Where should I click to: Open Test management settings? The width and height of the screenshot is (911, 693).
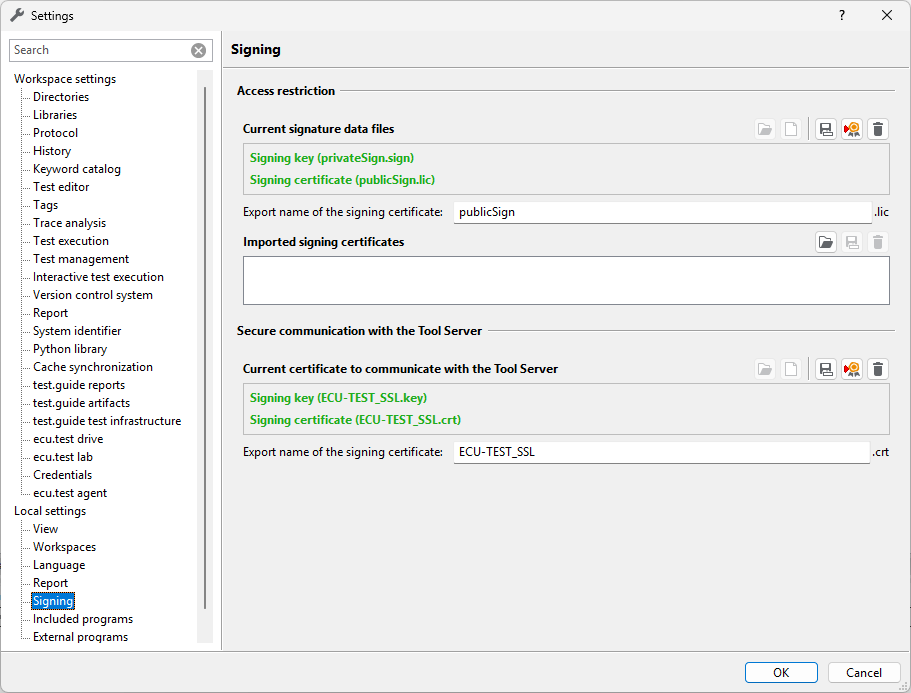[x=81, y=259]
